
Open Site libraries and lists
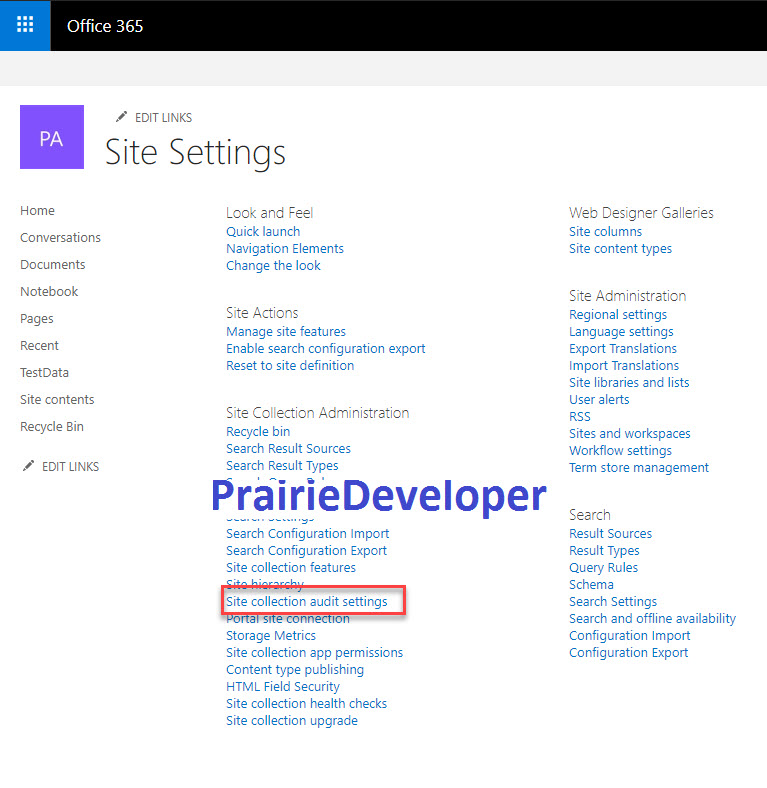pyautogui.click(x=629, y=382)
